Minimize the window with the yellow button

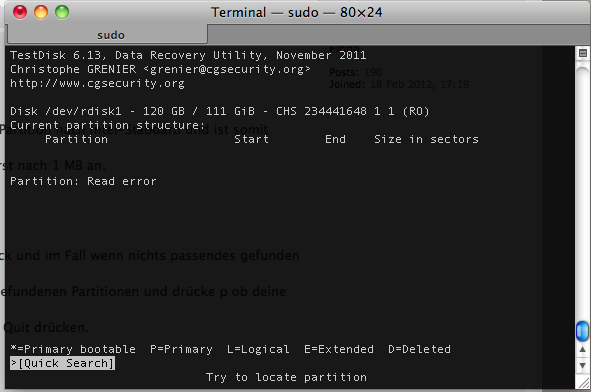point(41,12)
